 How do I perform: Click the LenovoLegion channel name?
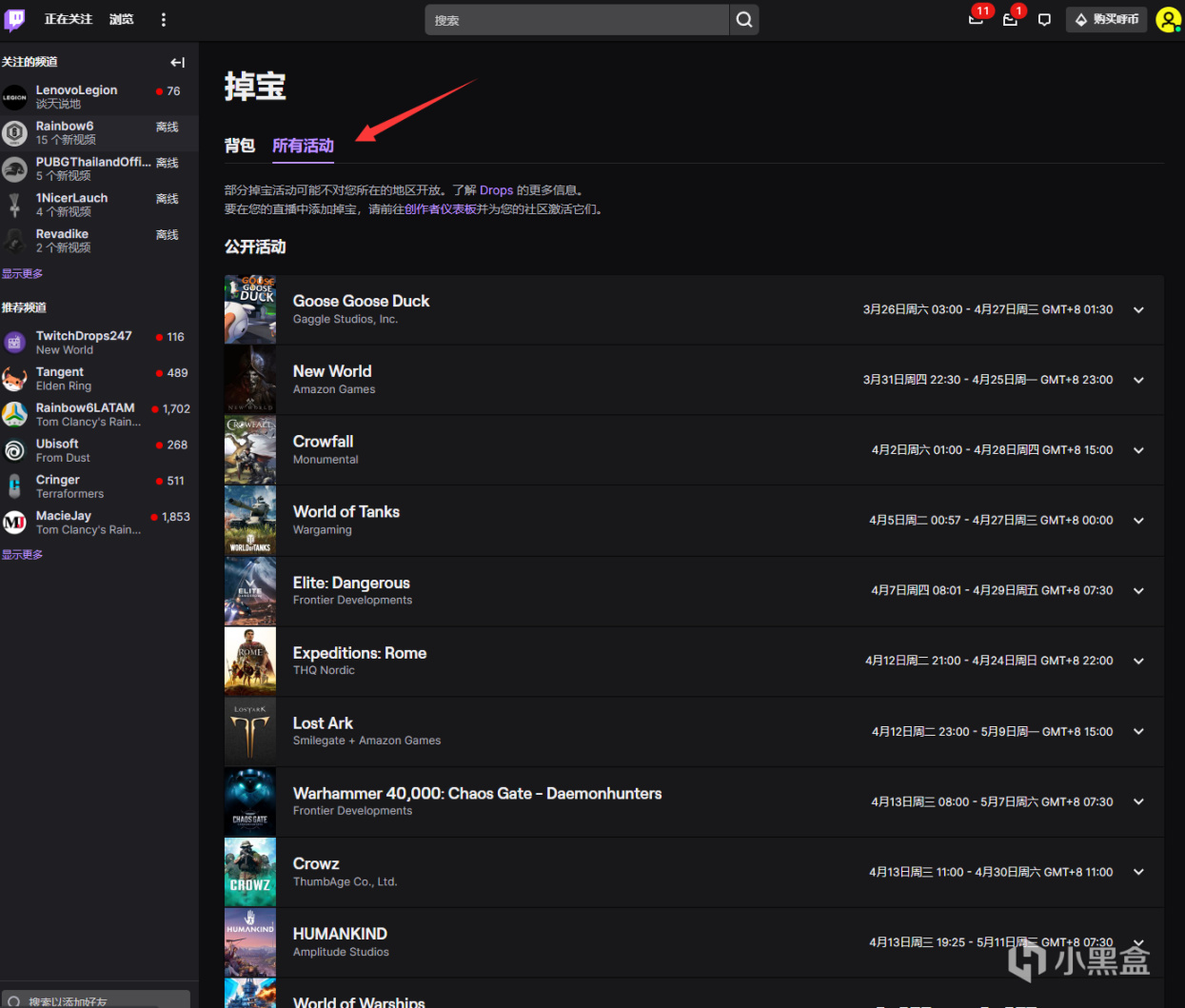(x=77, y=90)
